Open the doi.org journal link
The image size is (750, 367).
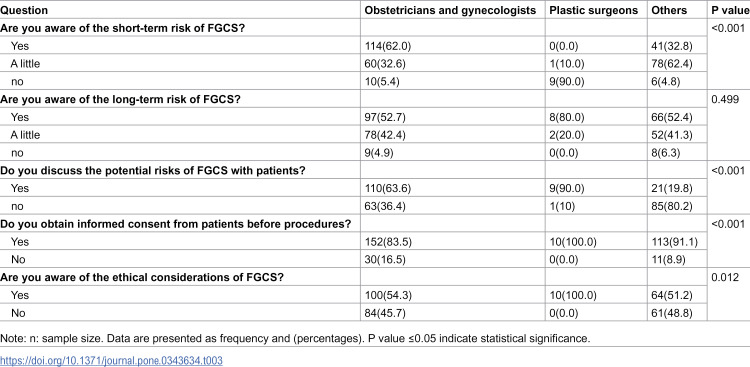coord(111,360)
